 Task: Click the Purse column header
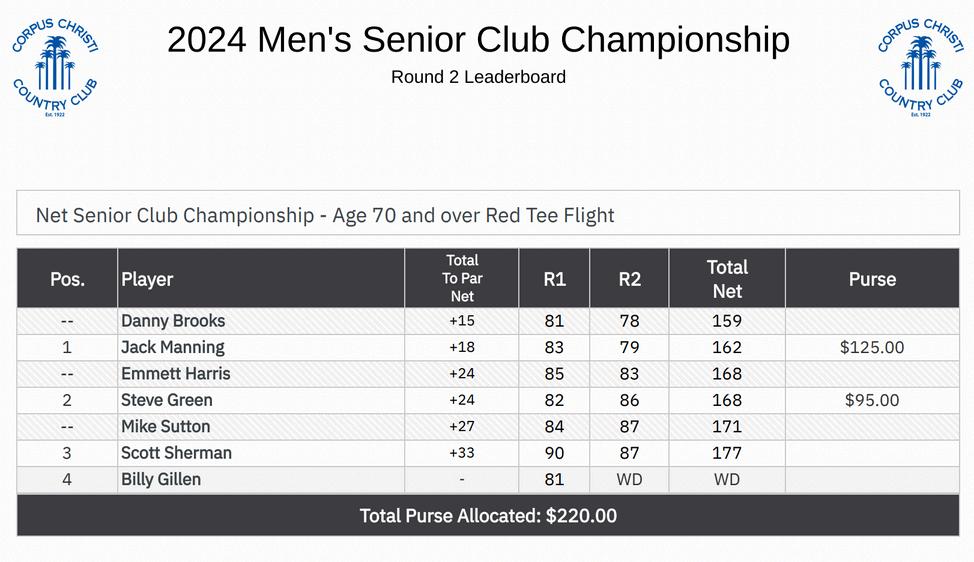[x=872, y=279]
